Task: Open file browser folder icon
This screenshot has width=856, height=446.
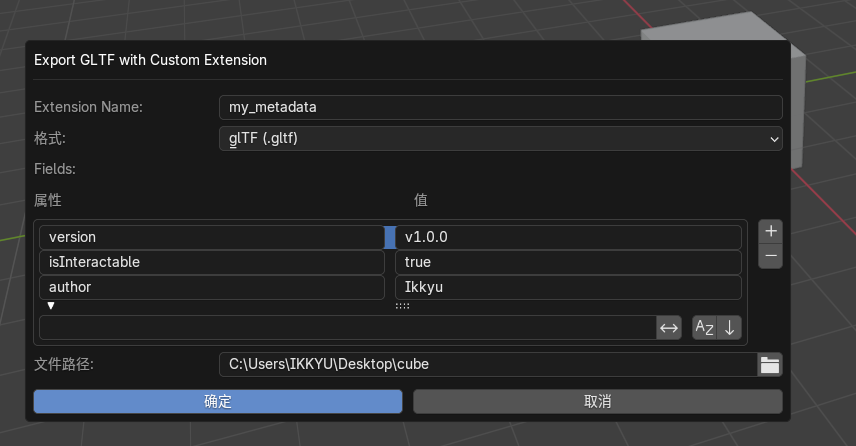Action: (x=770, y=365)
